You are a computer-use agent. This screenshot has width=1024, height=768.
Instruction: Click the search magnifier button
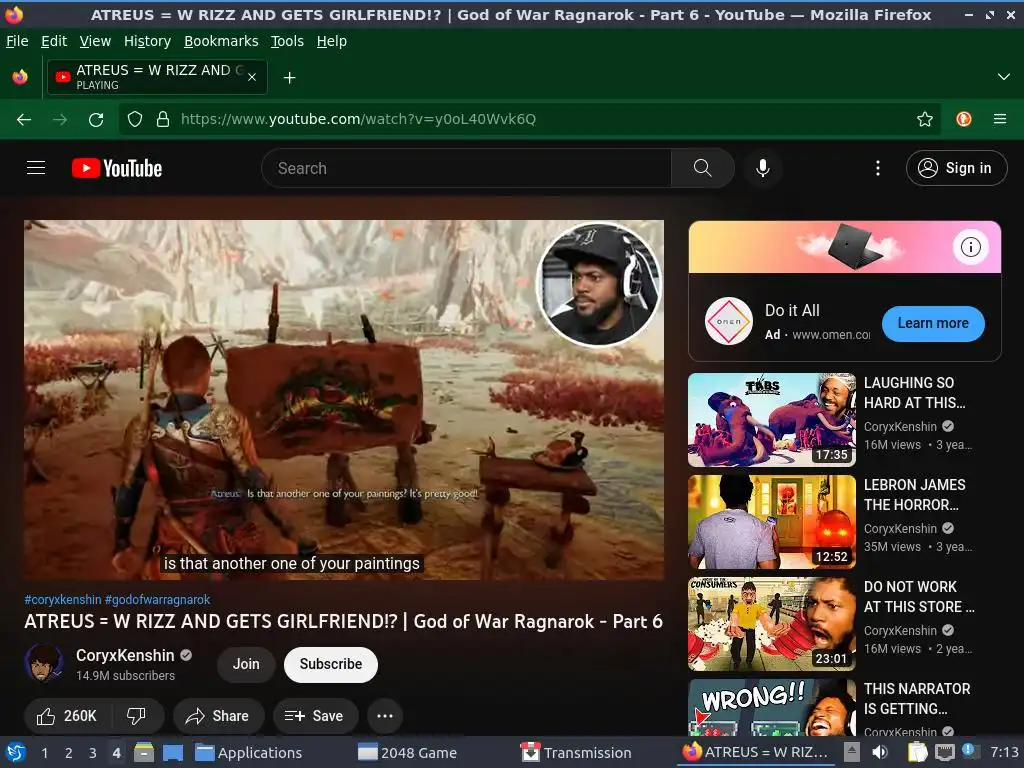[702, 168]
